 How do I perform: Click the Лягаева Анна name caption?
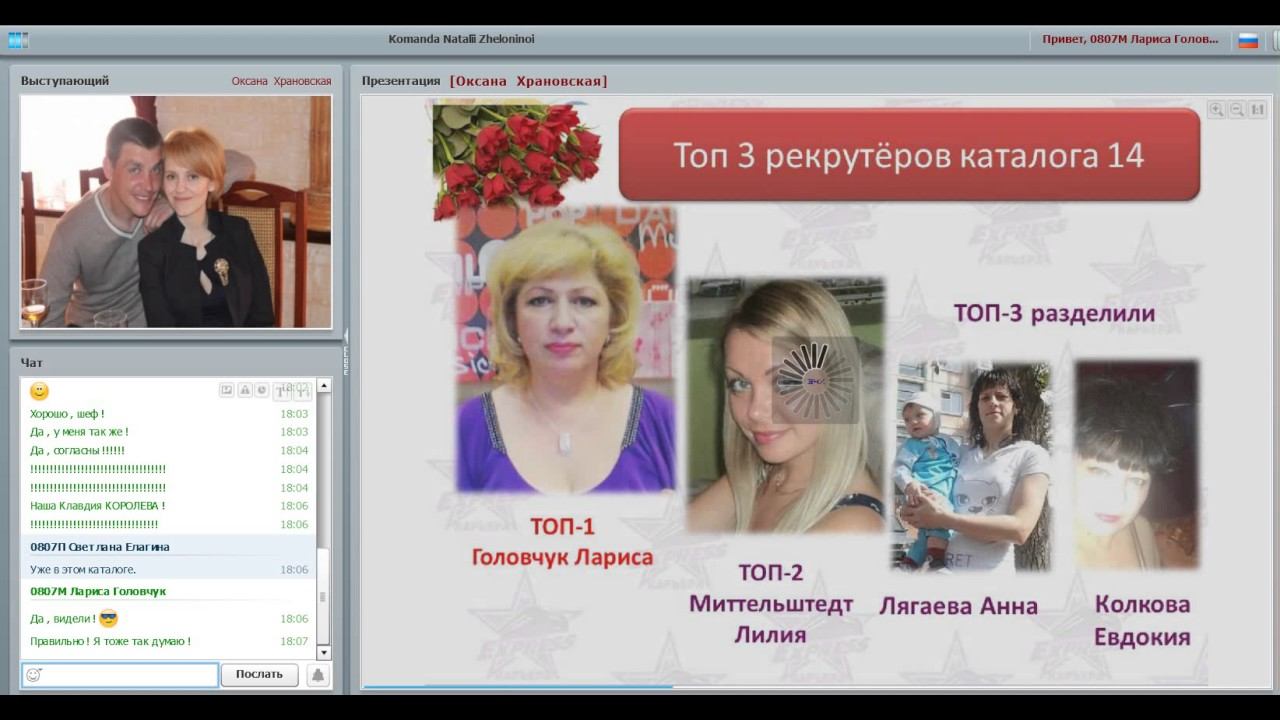(958, 606)
